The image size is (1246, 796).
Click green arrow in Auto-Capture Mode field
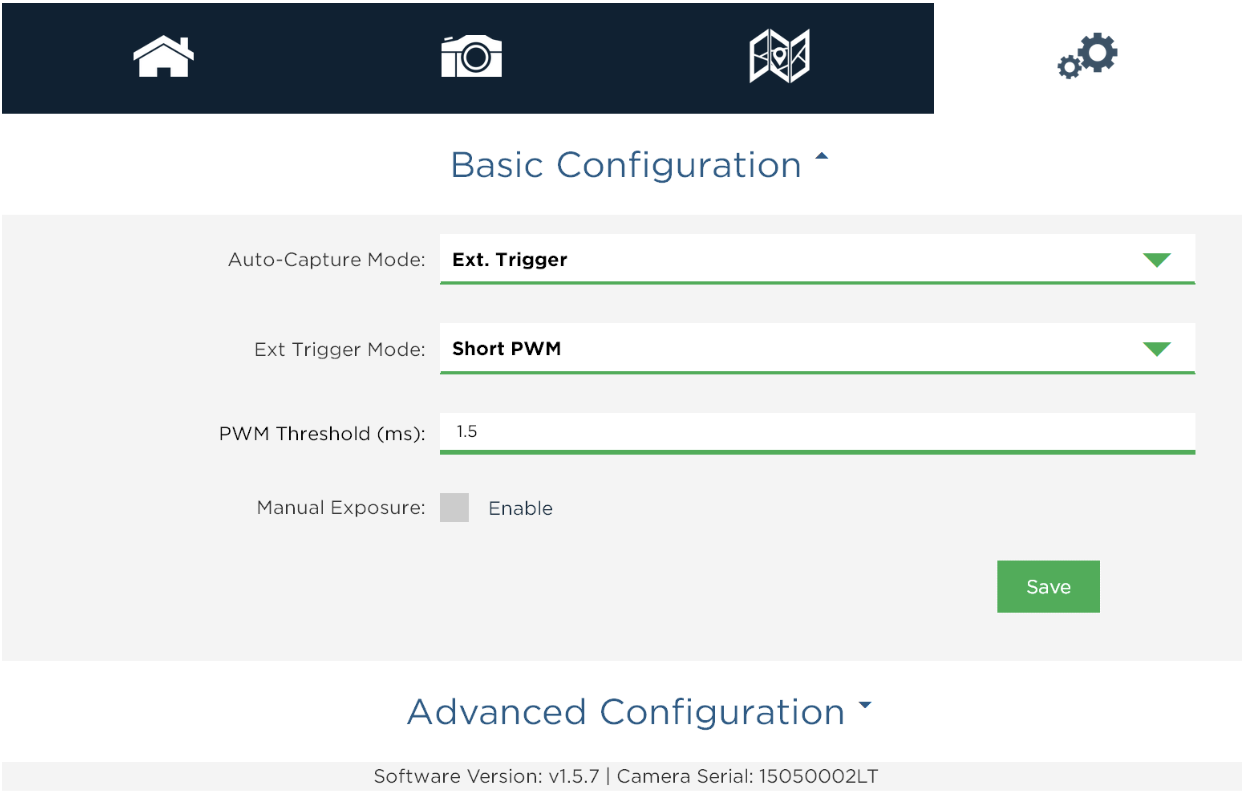click(x=1156, y=260)
